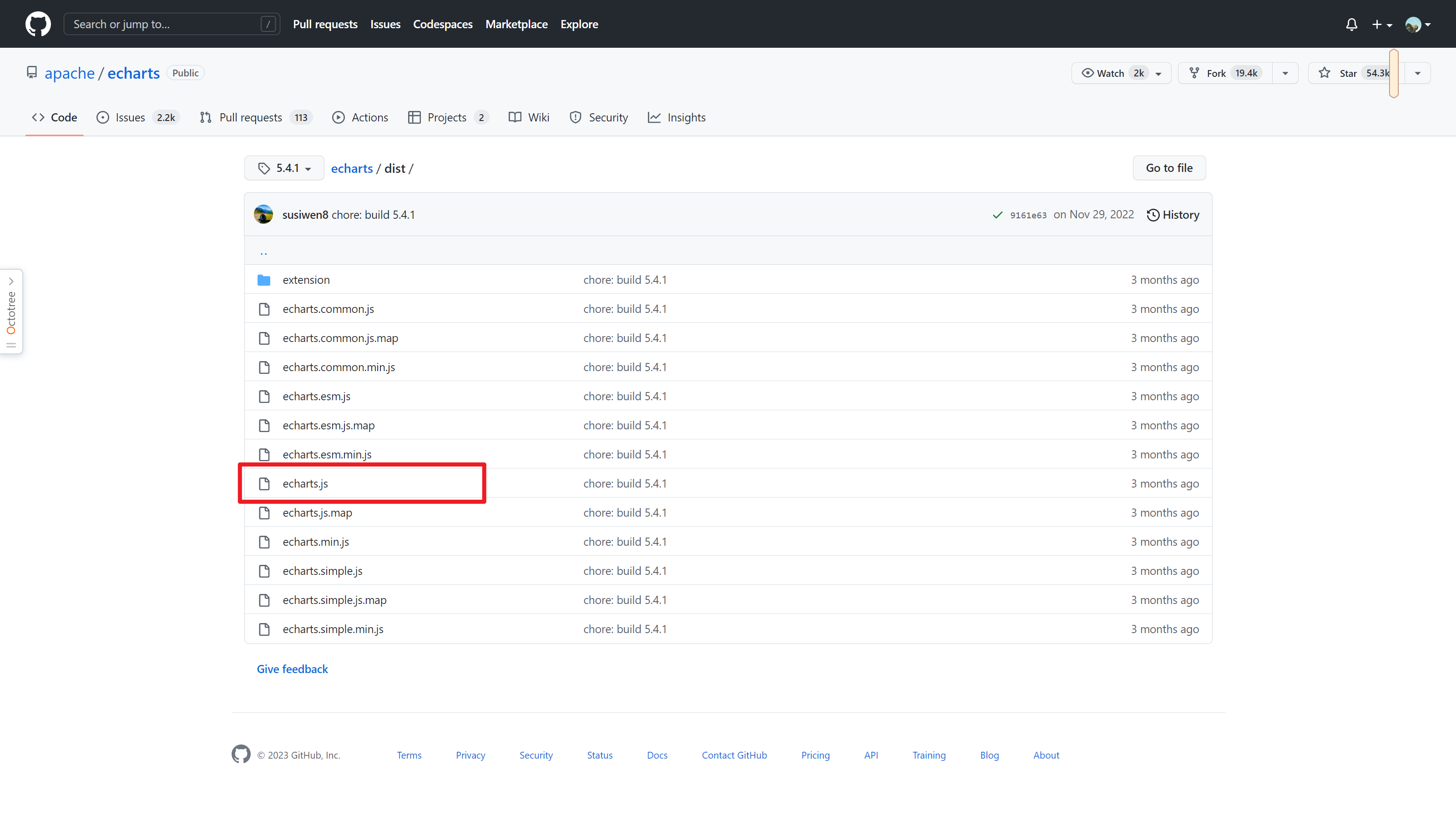Open the 5.4.1 tag selector dropdown
The width and height of the screenshot is (1456, 815).
(284, 168)
